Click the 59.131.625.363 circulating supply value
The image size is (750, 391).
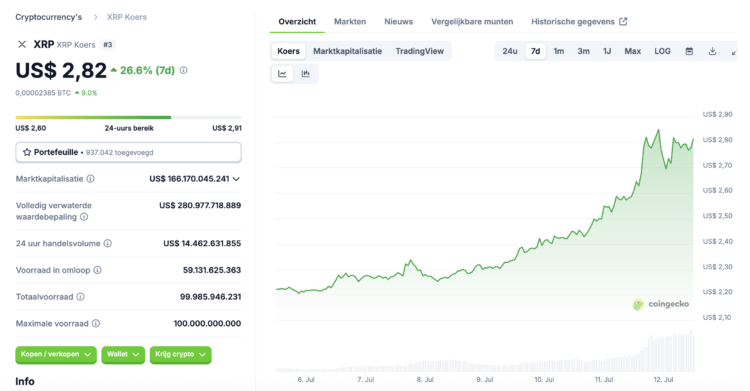tap(212, 270)
